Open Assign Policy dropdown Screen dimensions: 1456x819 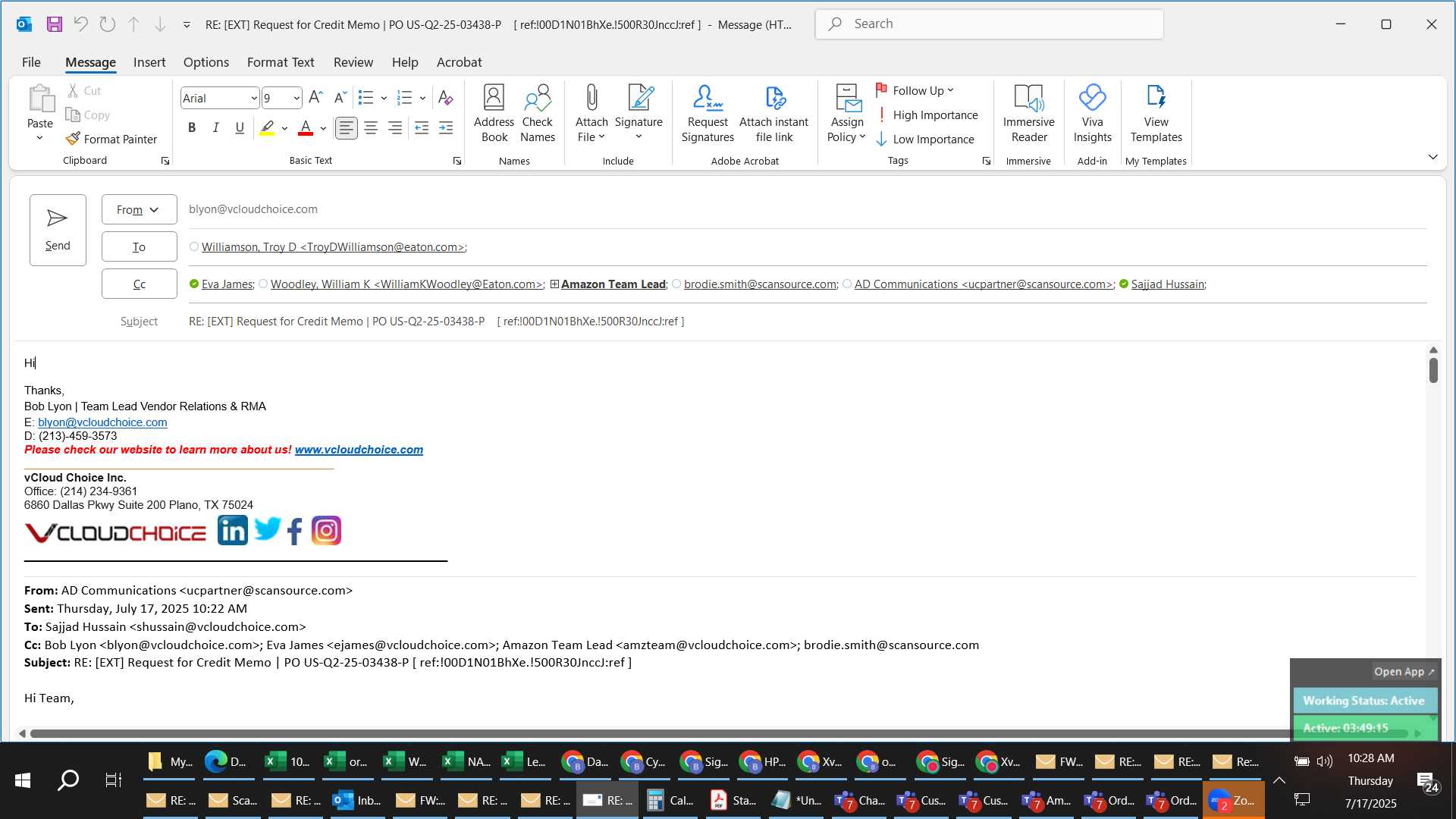[x=846, y=129]
